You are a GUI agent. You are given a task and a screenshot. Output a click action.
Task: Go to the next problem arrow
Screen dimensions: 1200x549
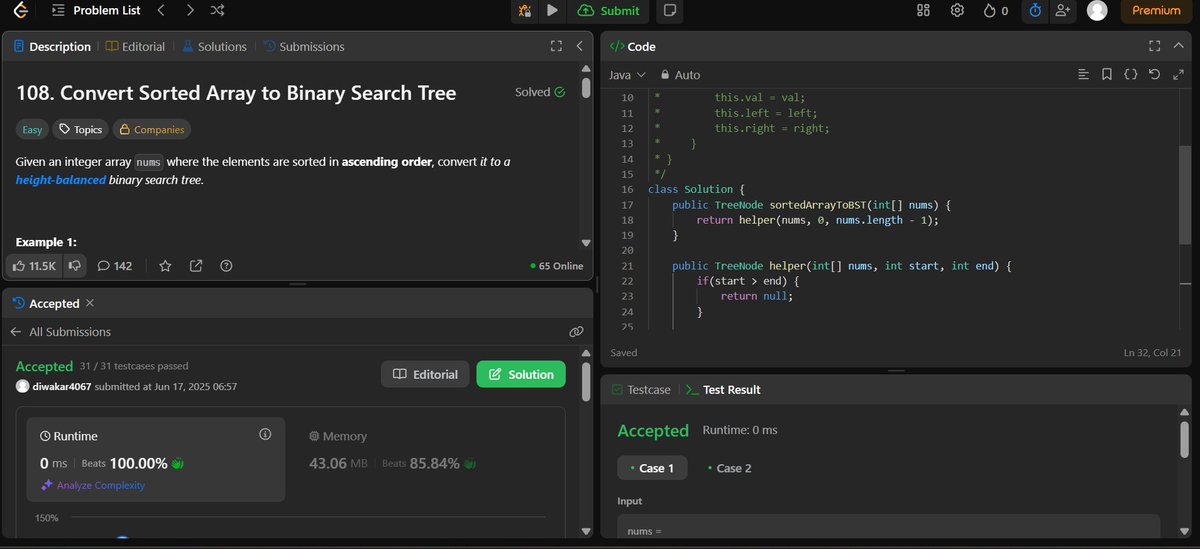[x=190, y=11]
